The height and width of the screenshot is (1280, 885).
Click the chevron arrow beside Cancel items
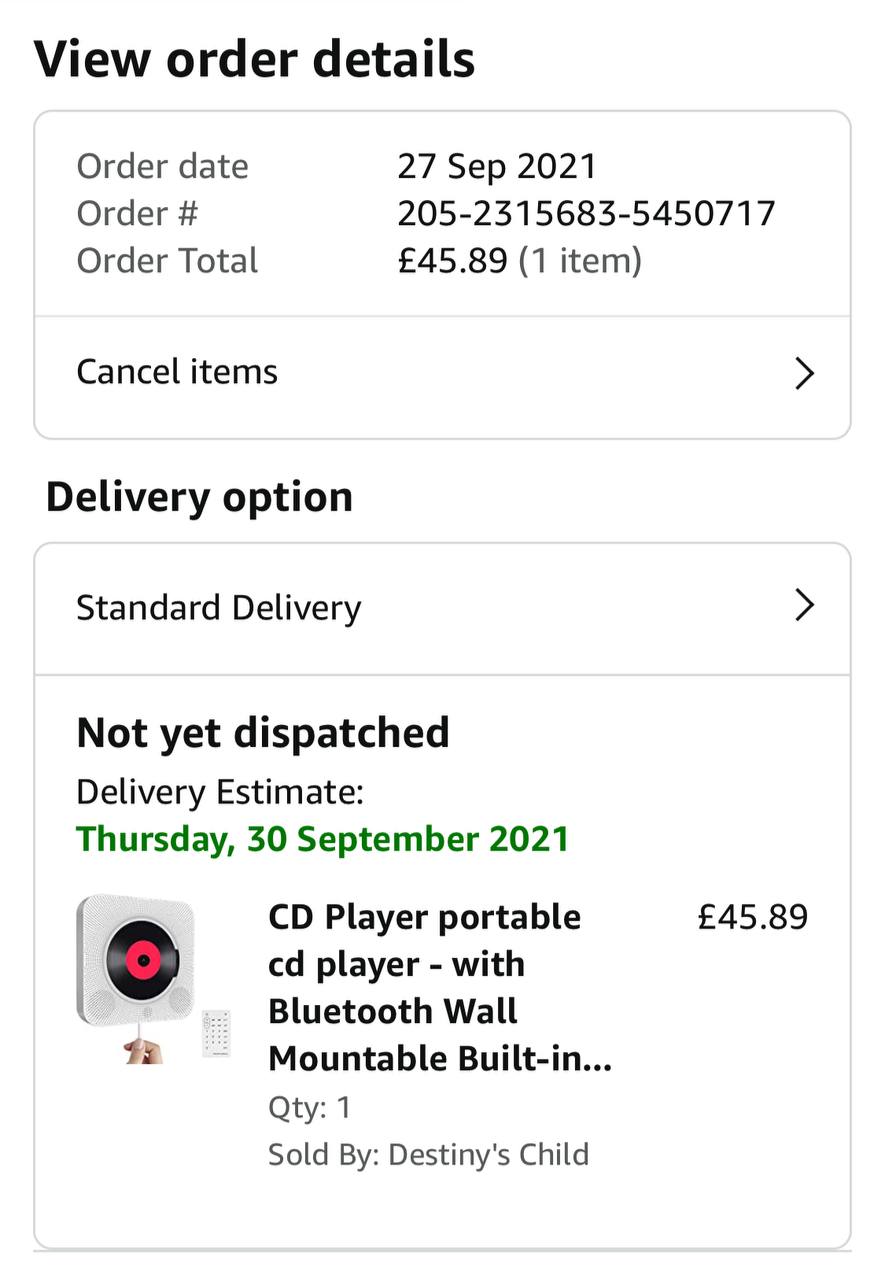click(804, 374)
